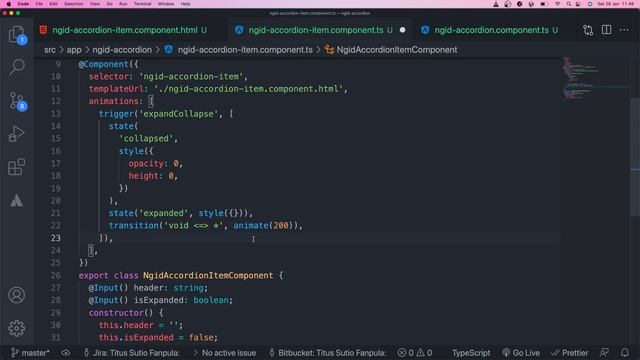Open the notifications bell
The height and width of the screenshot is (360, 640).
pyautogui.click(x=624, y=353)
